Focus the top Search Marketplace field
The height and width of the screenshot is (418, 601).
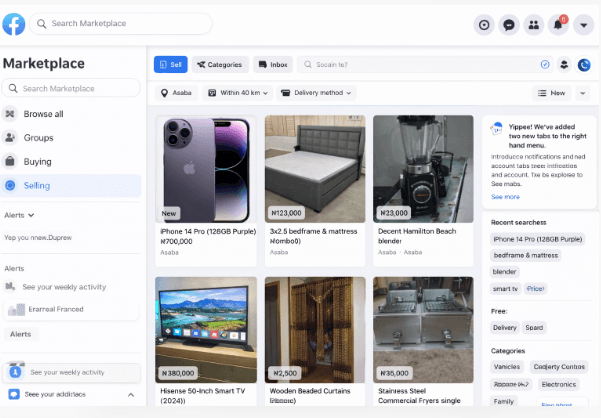pyautogui.click(x=121, y=24)
